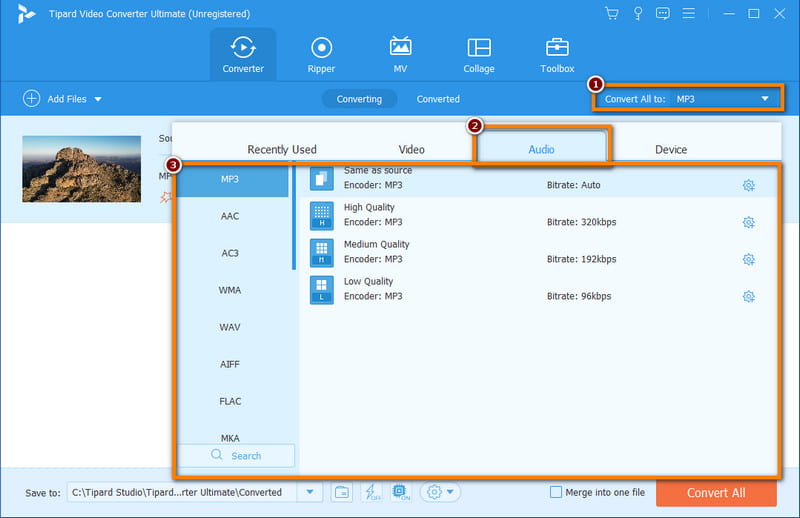
Task: Select the Recently Used tab
Action: click(x=282, y=150)
